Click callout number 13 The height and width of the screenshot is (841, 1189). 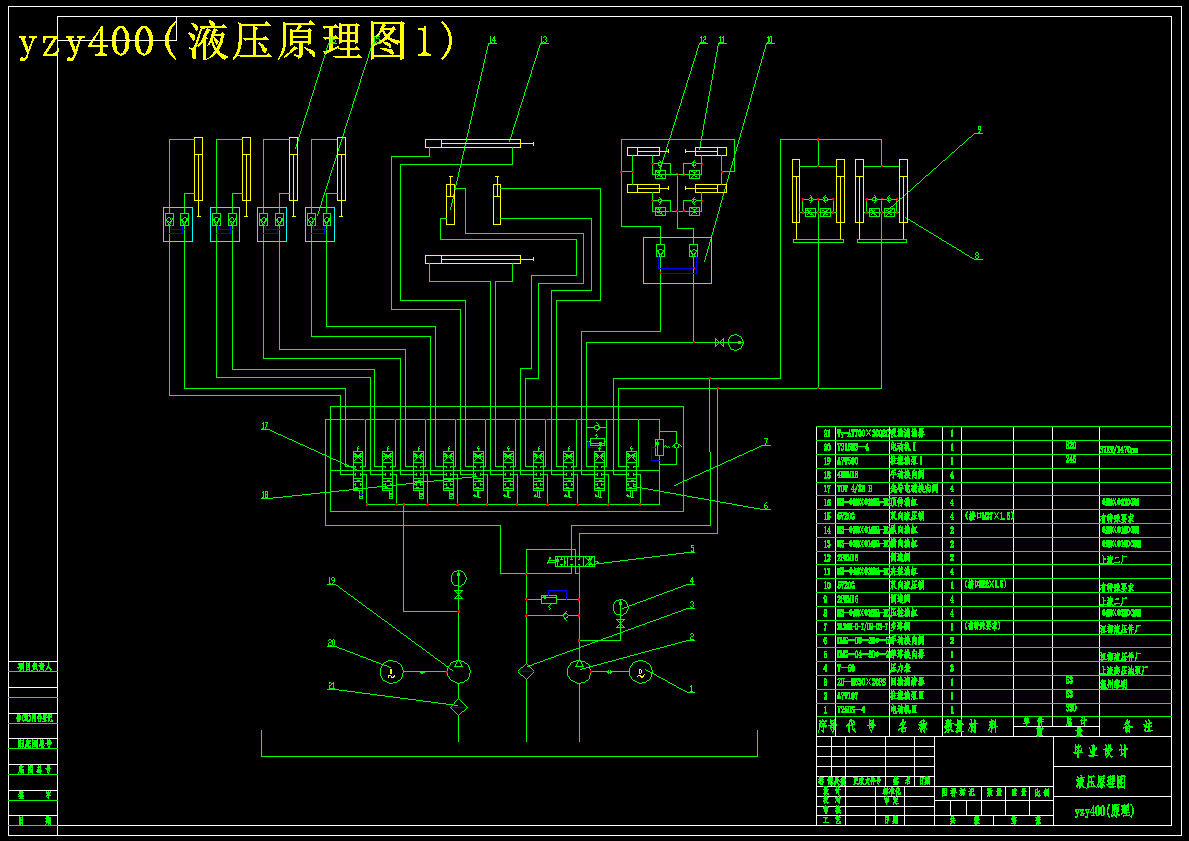point(544,39)
